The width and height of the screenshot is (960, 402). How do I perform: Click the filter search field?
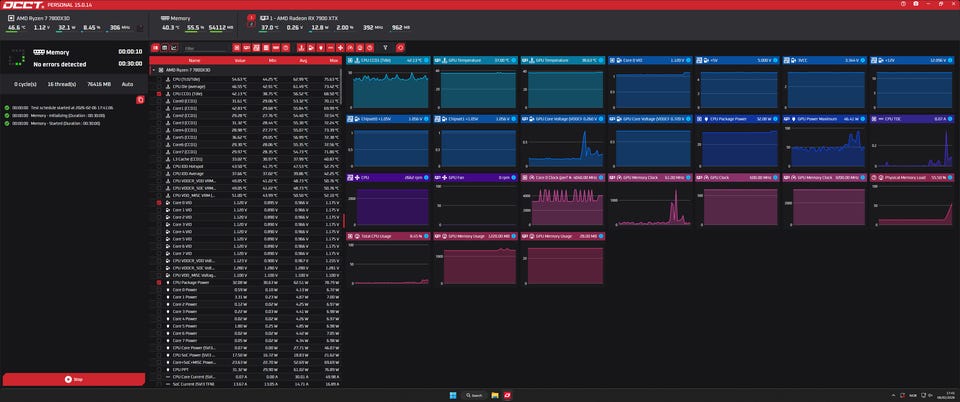point(203,47)
